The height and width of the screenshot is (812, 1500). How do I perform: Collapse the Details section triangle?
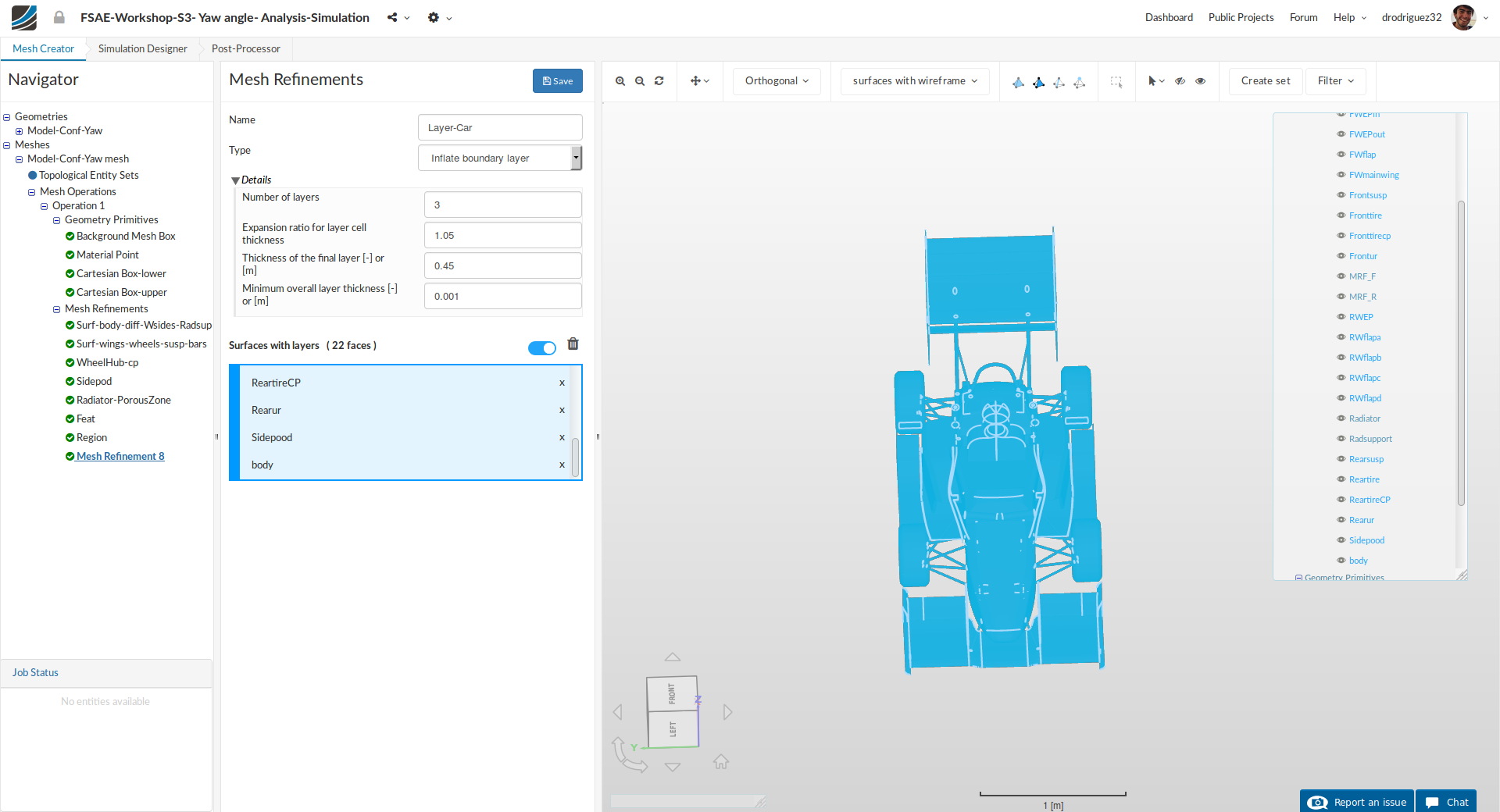[235, 180]
